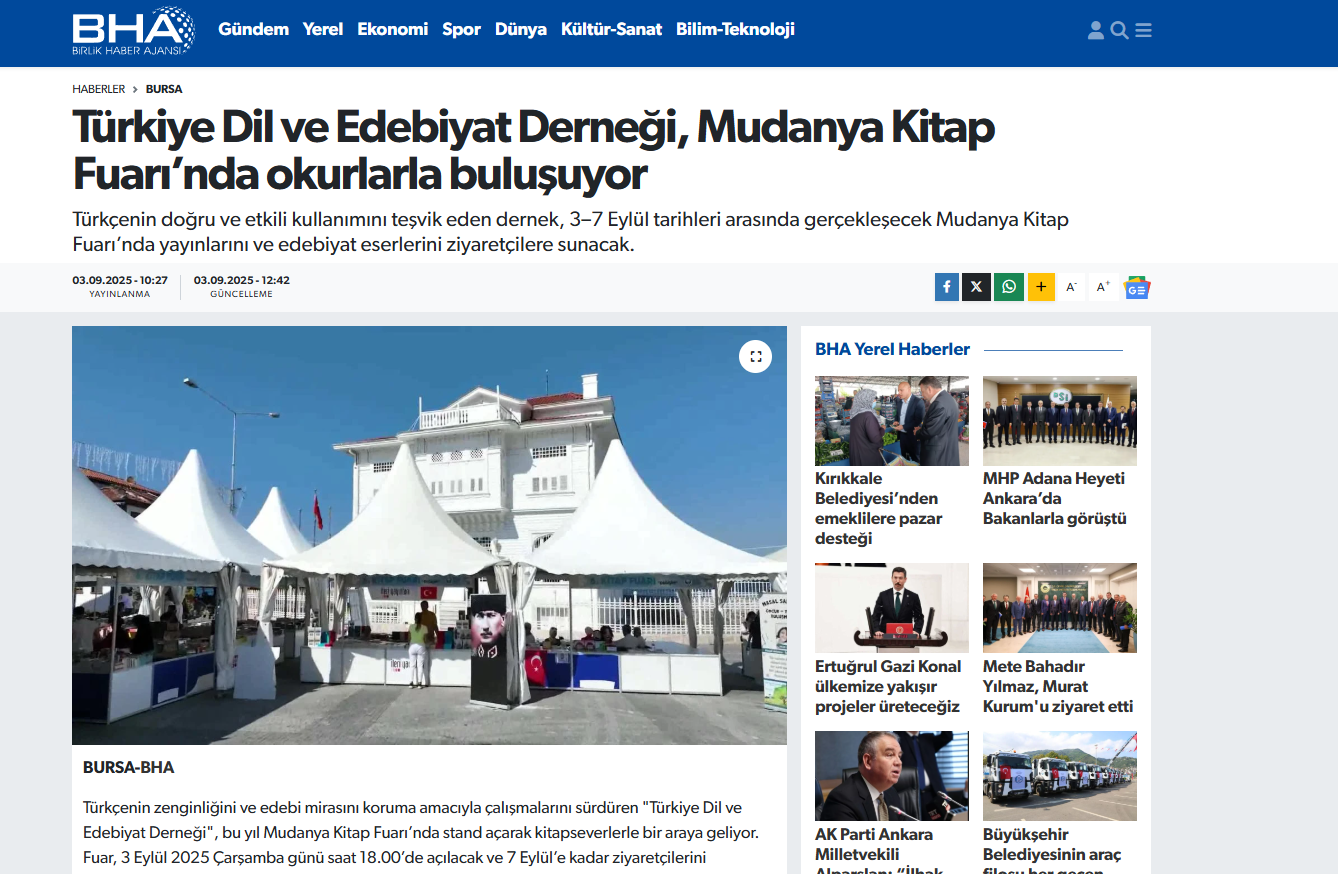Click the HABERLER breadcrumb link
The image size is (1338, 874).
point(98,89)
